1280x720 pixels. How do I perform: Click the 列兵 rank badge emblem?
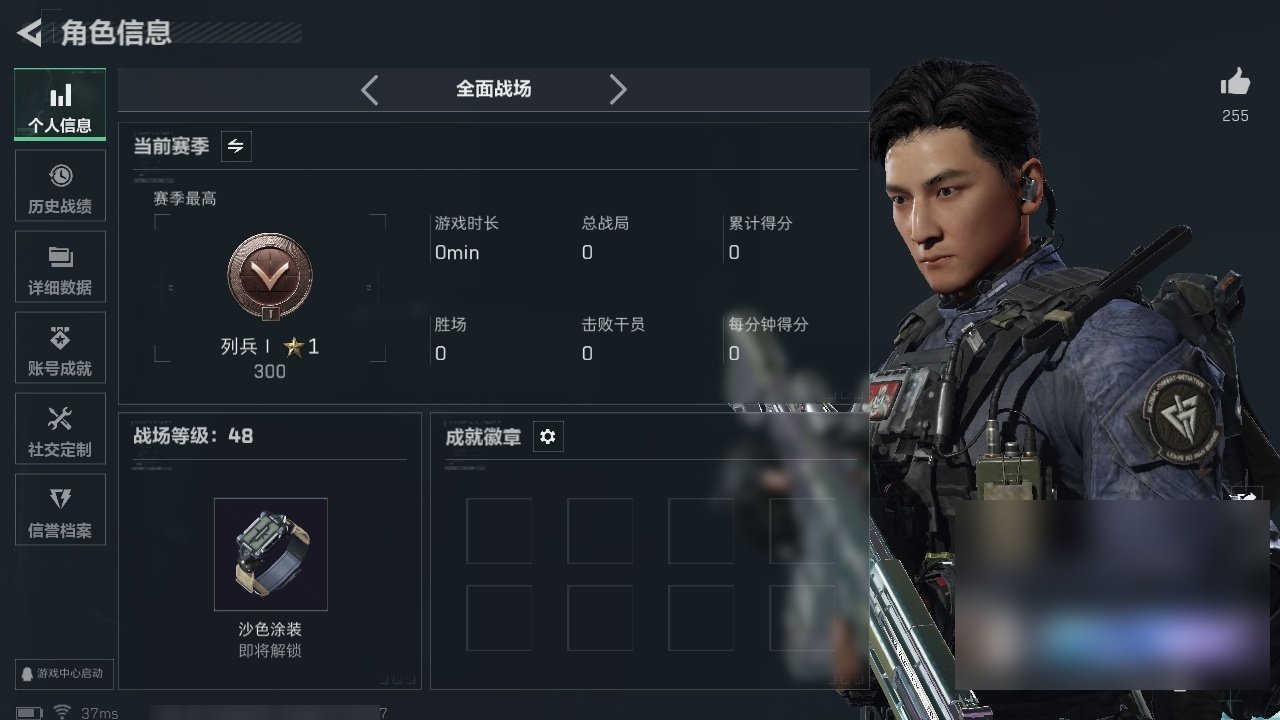pyautogui.click(x=270, y=275)
